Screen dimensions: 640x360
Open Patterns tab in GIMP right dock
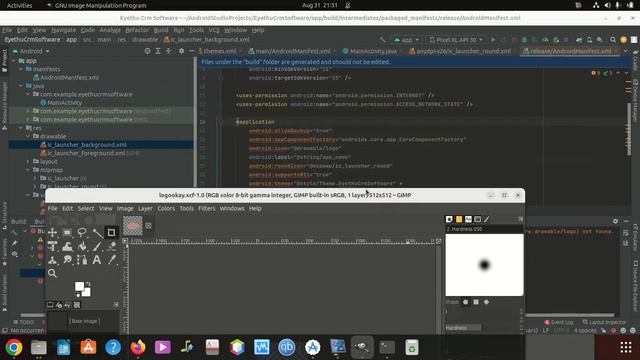point(459,220)
